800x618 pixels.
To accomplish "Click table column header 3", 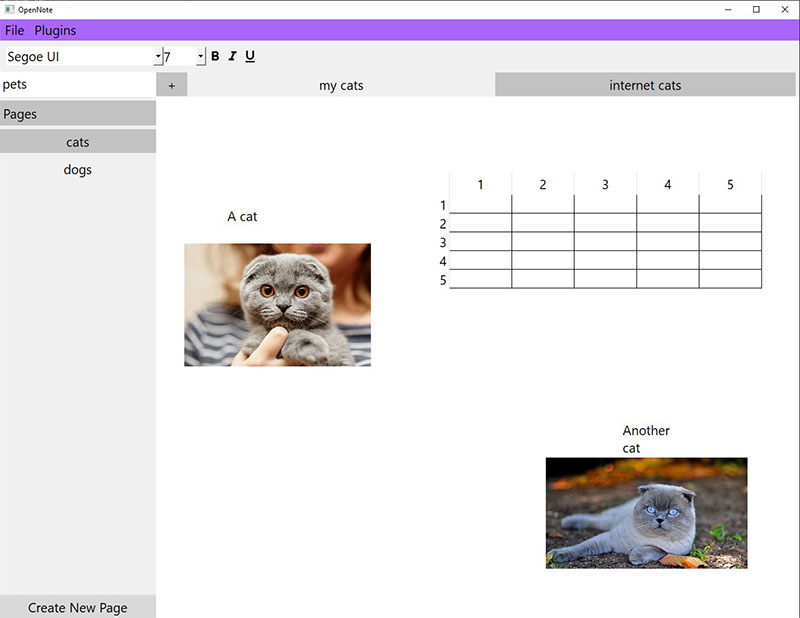I will [x=605, y=184].
